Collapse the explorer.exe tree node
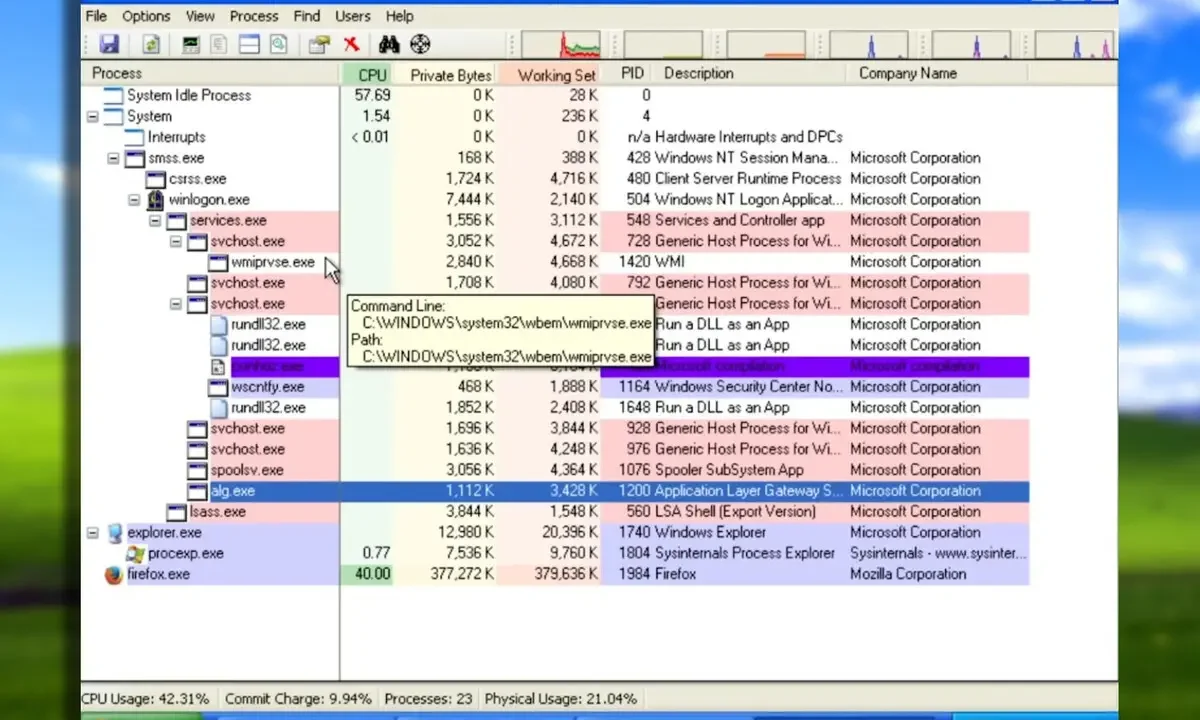1200x720 pixels. point(93,533)
